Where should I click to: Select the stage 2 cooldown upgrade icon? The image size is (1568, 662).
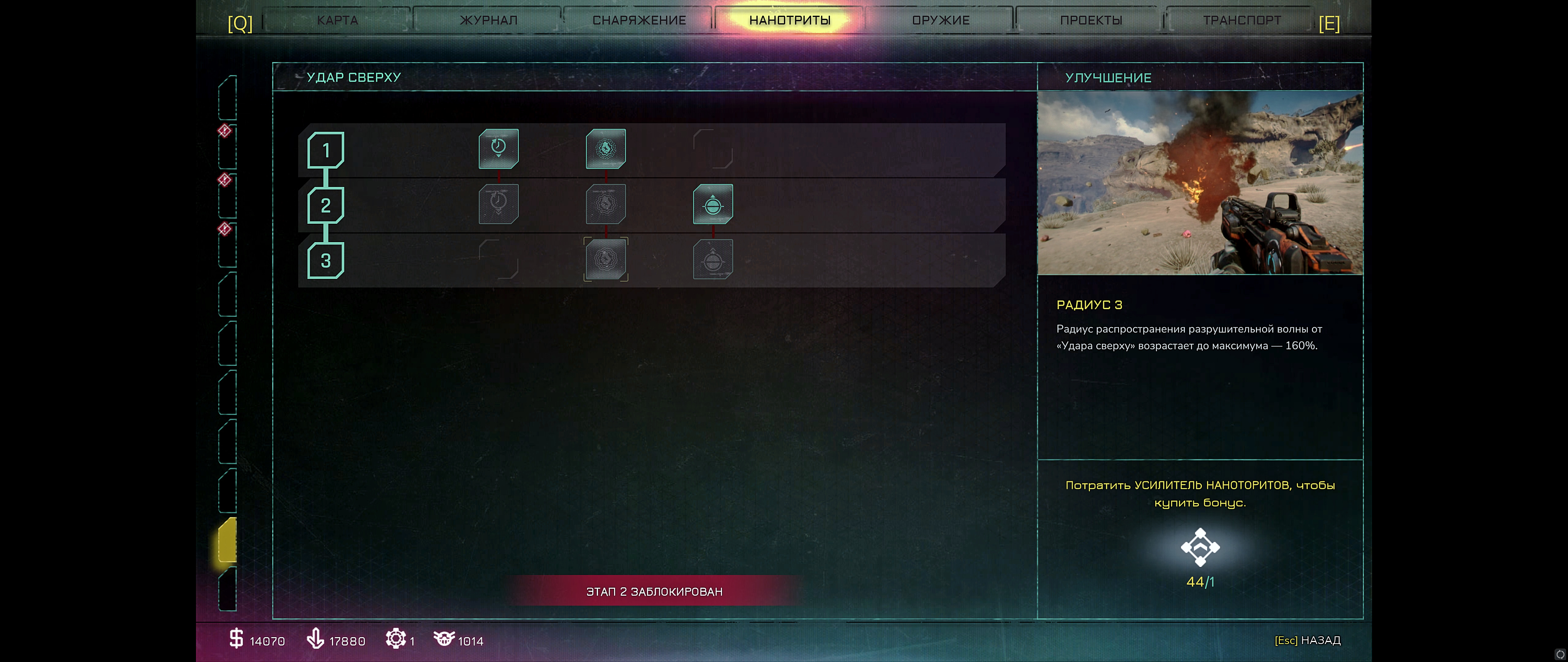point(498,203)
